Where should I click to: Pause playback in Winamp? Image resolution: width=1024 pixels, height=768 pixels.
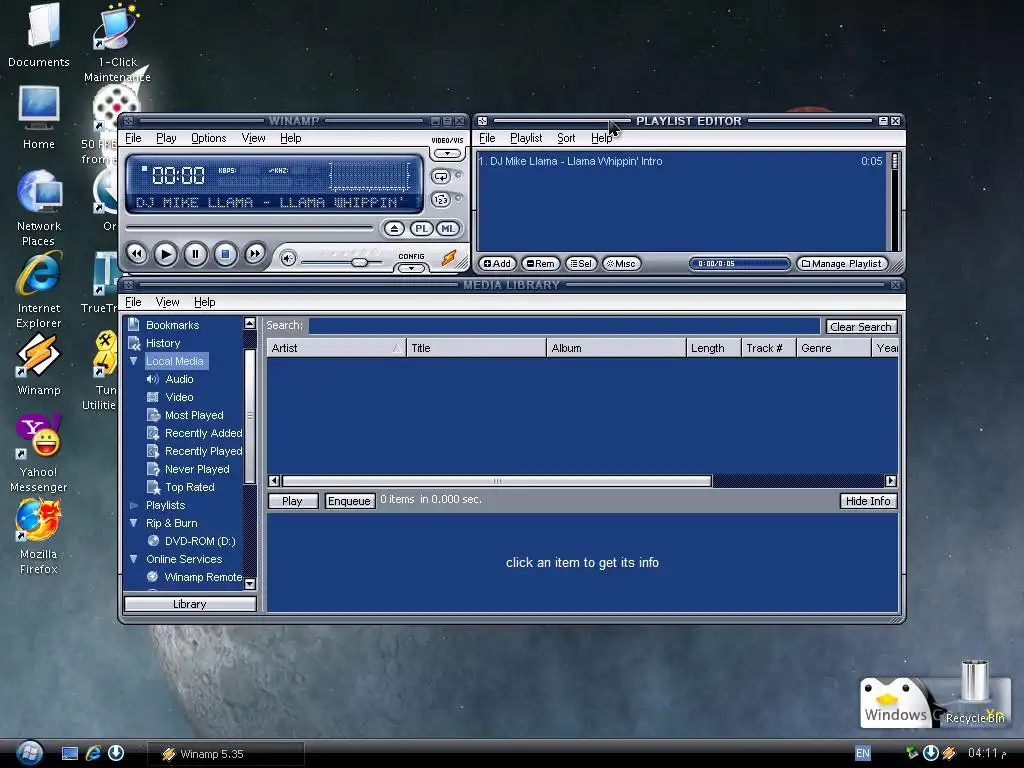(x=195, y=253)
